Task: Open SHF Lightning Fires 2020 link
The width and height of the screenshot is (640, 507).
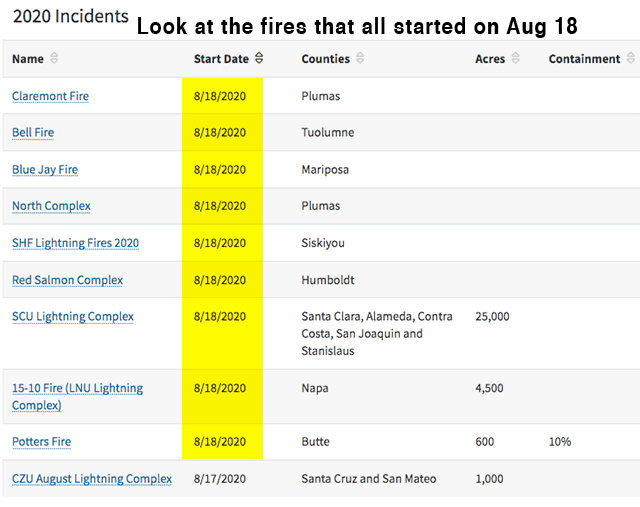Action: [x=75, y=243]
